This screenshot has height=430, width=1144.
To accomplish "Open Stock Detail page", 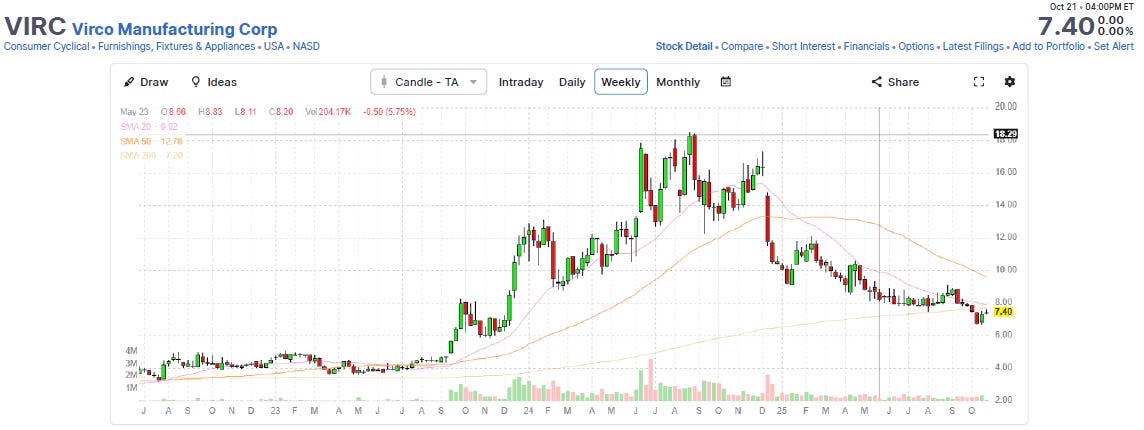I will click(x=684, y=46).
